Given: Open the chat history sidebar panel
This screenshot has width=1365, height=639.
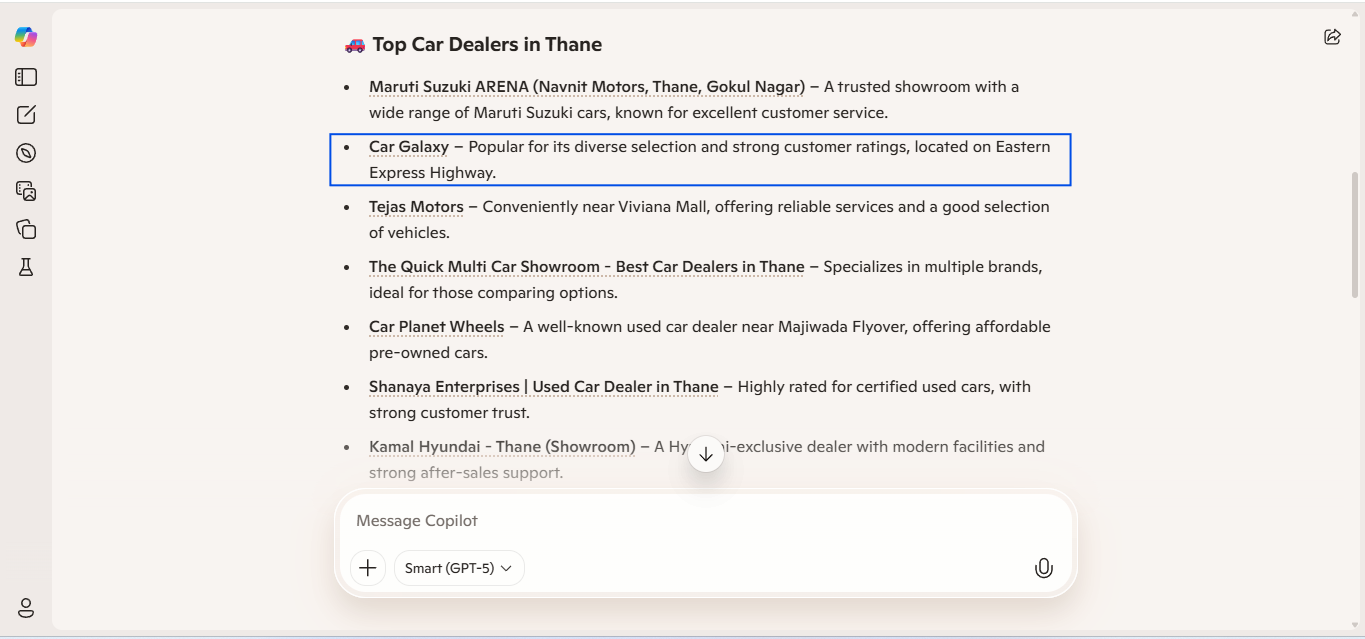Looking at the screenshot, I should tap(25, 77).
